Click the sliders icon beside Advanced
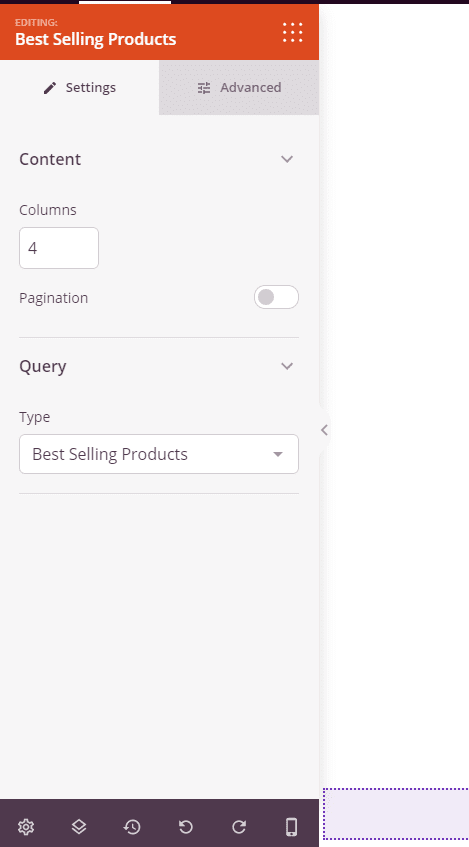 (x=204, y=88)
